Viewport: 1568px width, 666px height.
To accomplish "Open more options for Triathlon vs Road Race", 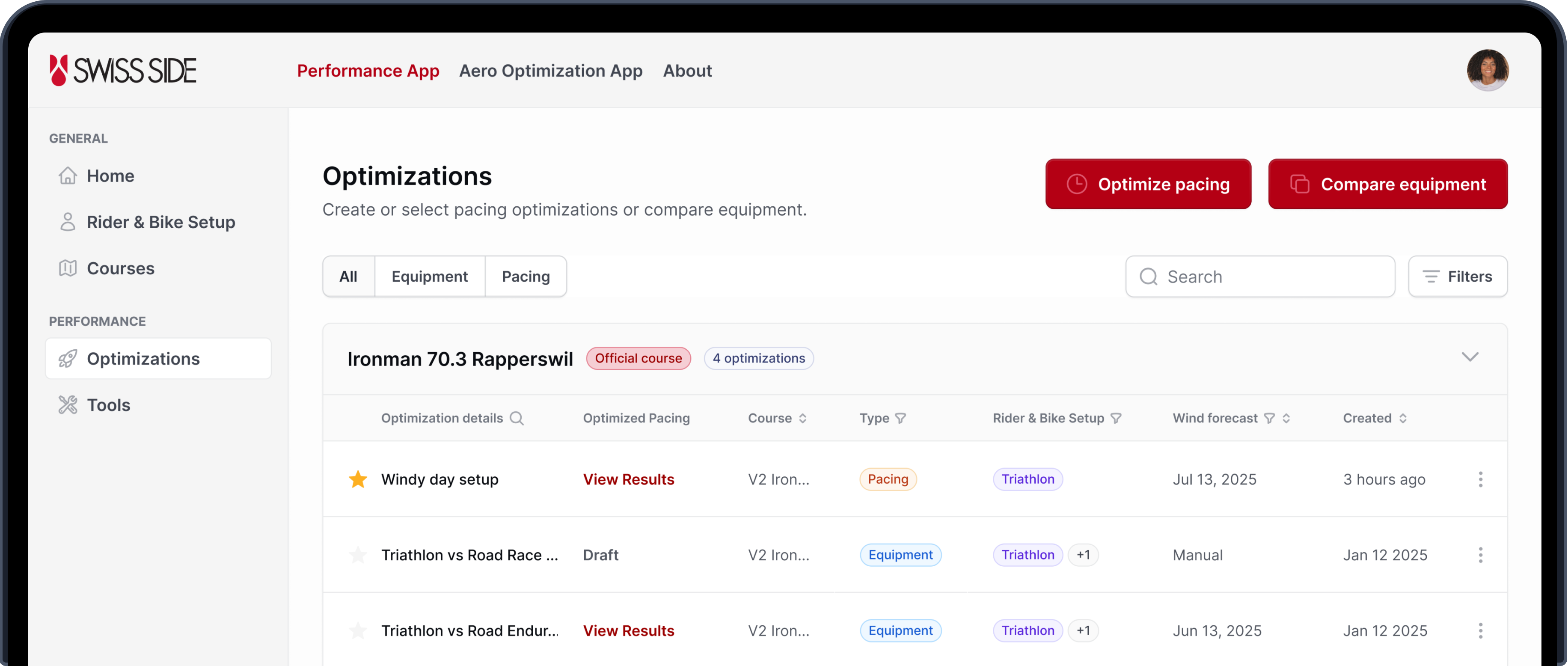I will pos(1480,555).
